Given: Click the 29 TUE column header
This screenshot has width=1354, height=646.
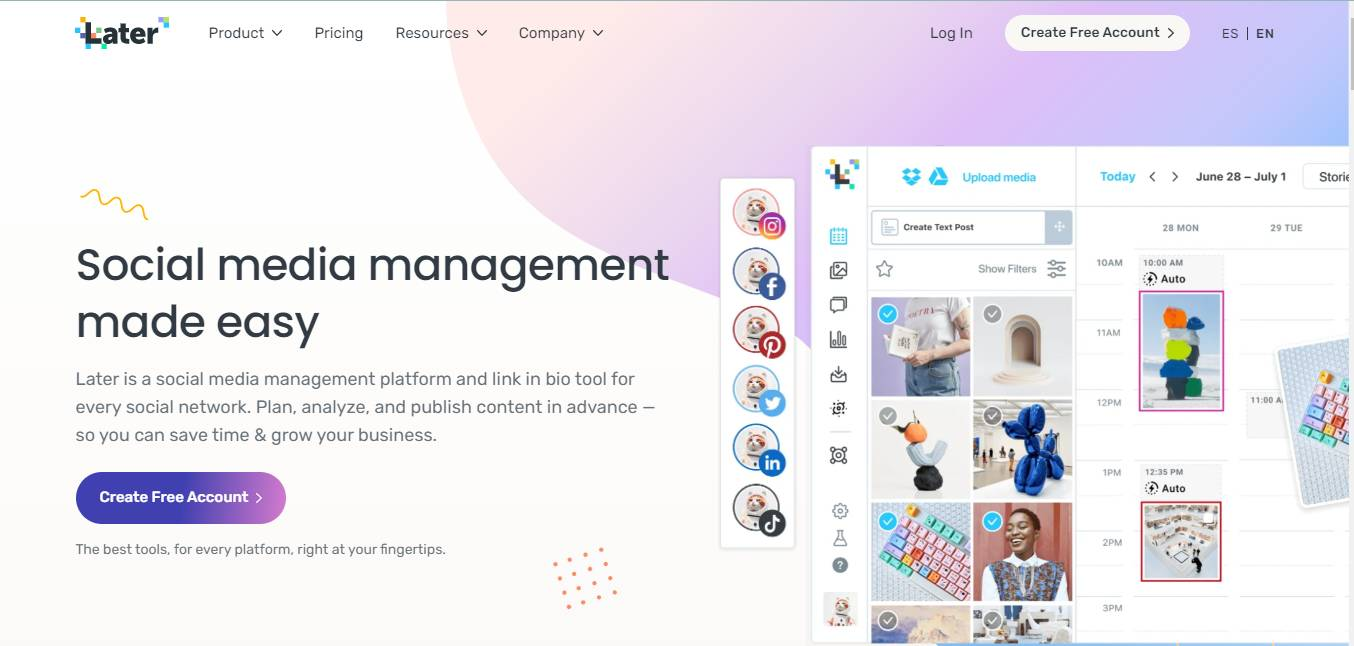Looking at the screenshot, I should coord(1286,228).
